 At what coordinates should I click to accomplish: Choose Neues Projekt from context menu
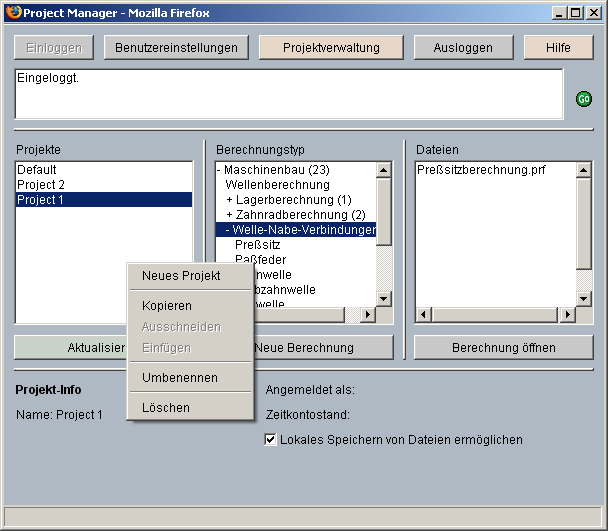181,276
